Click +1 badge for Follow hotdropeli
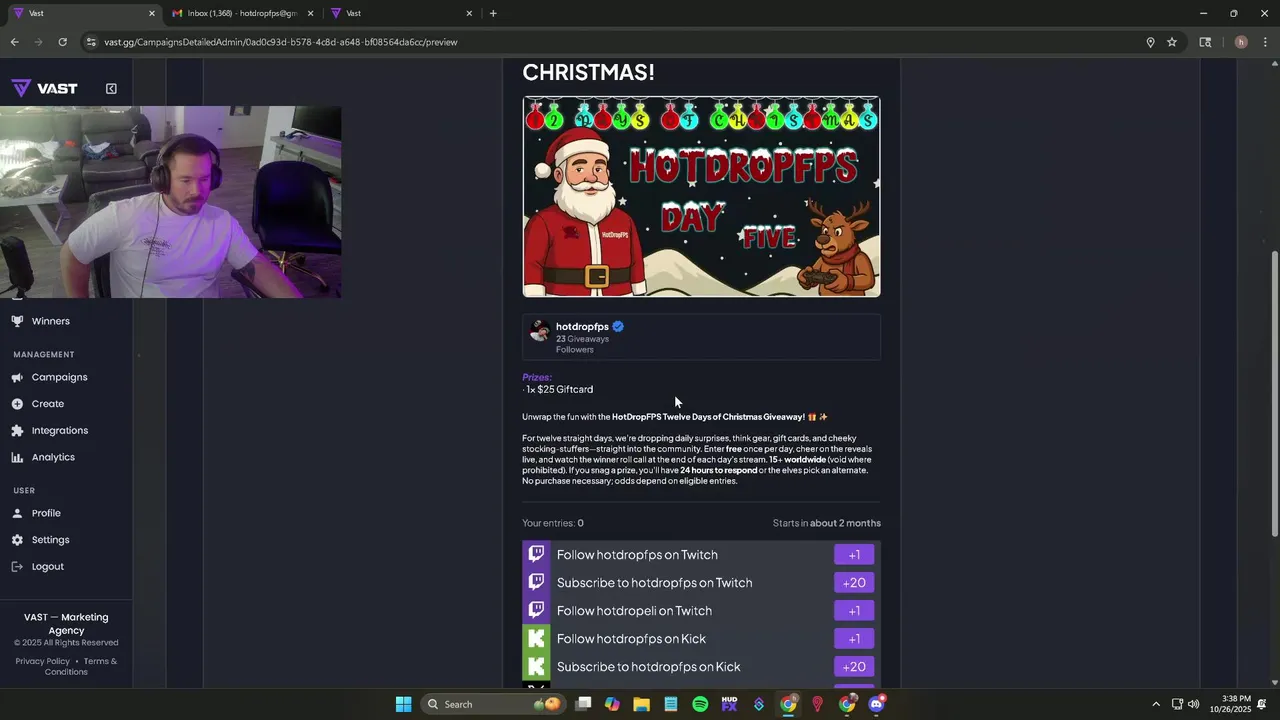The width and height of the screenshot is (1280, 720). 854,611
